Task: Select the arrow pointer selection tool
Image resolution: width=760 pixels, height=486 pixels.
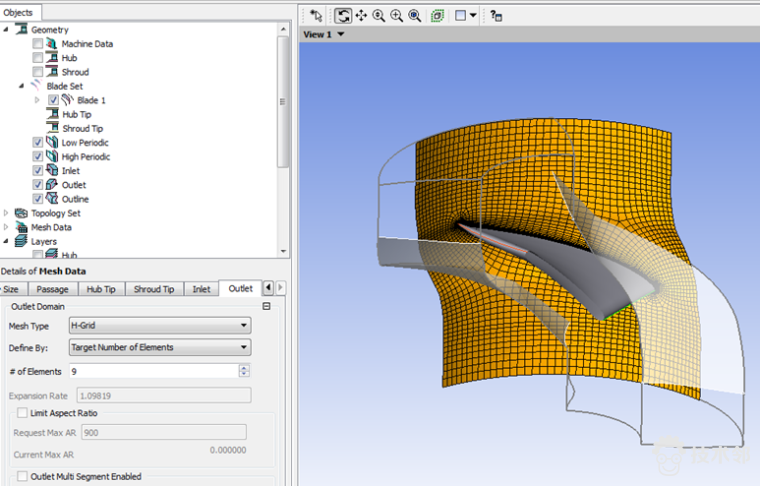Action: tap(316, 16)
